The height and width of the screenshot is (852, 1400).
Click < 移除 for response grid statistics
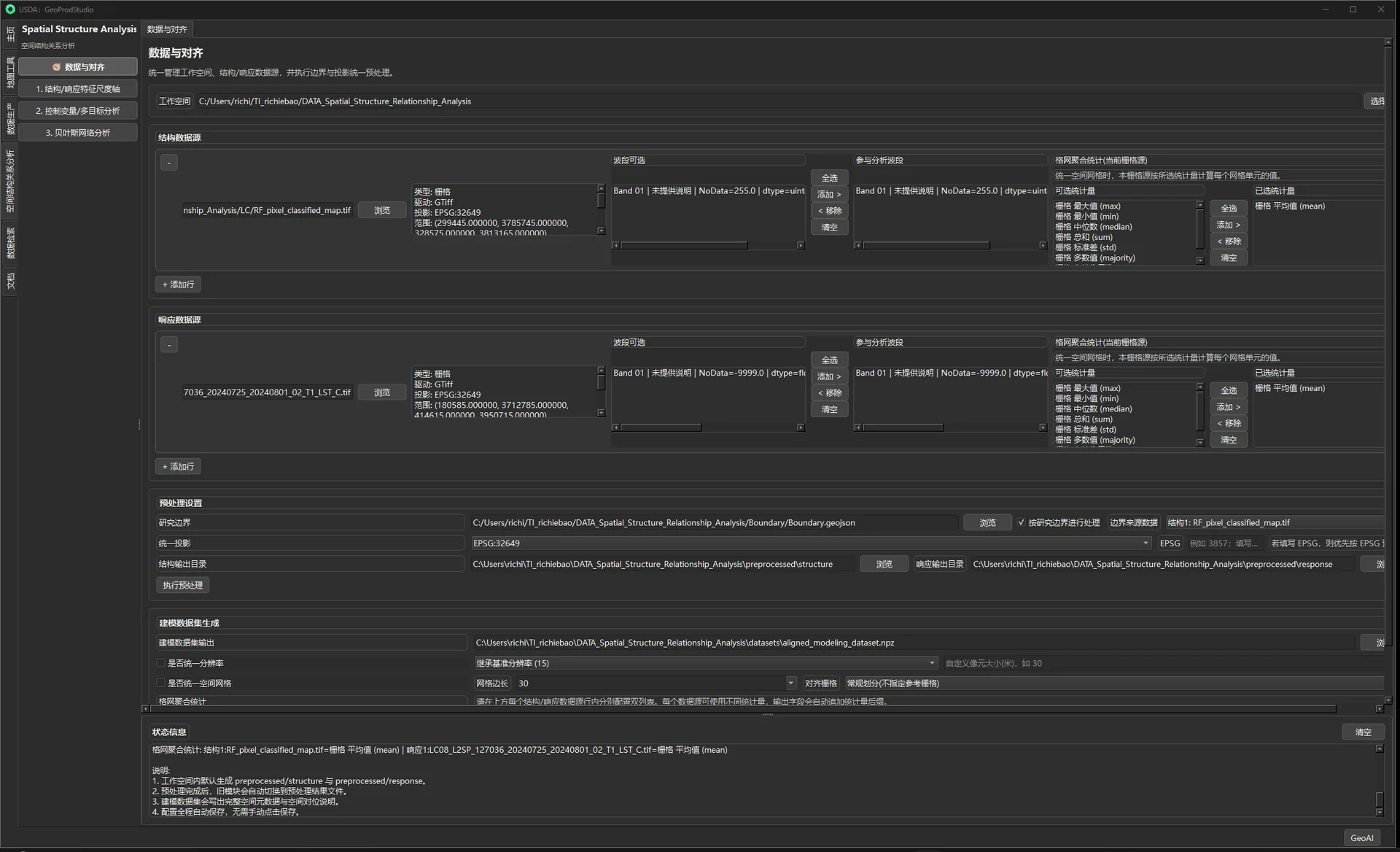1229,424
